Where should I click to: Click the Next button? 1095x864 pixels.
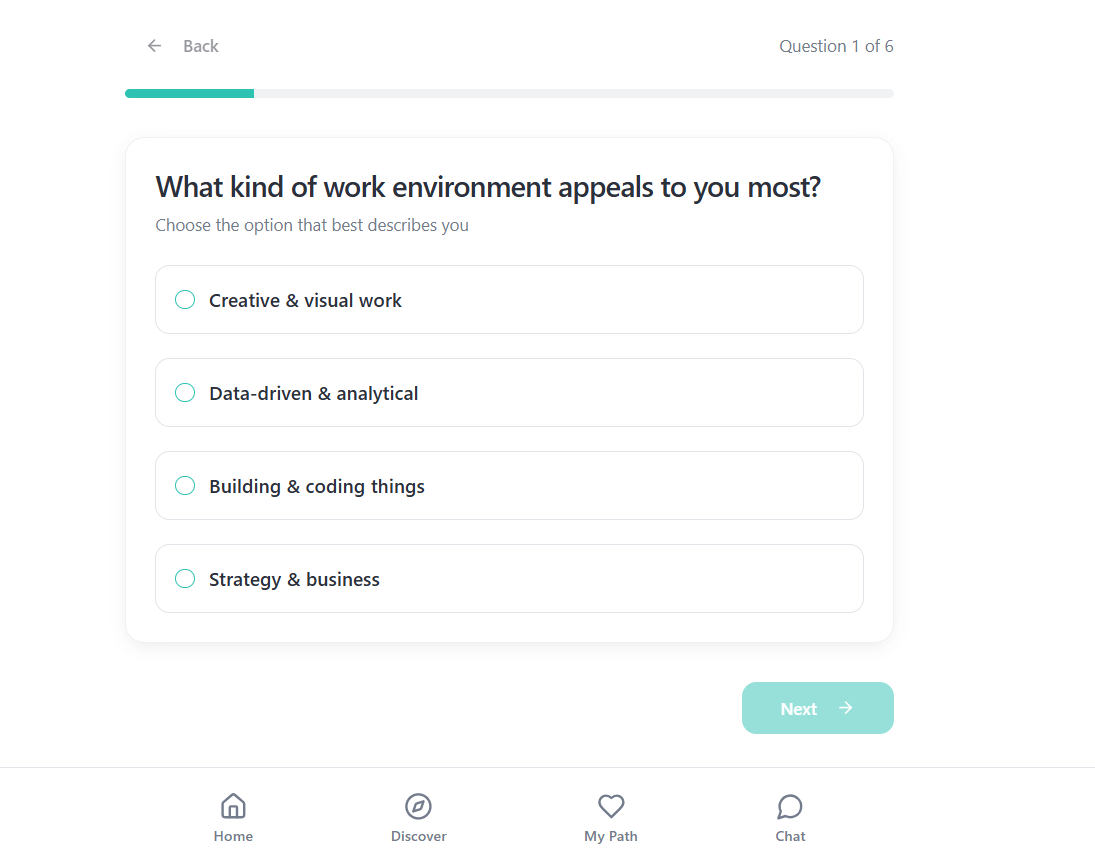click(x=817, y=708)
